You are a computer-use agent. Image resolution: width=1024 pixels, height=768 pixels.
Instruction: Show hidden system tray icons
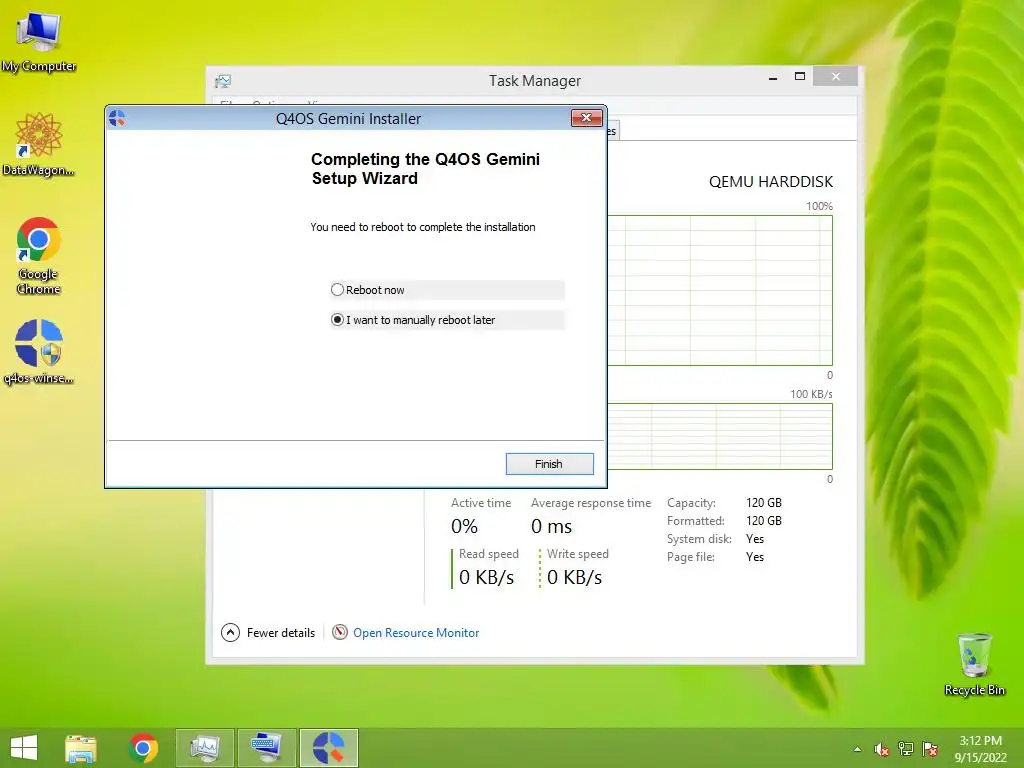(857, 749)
